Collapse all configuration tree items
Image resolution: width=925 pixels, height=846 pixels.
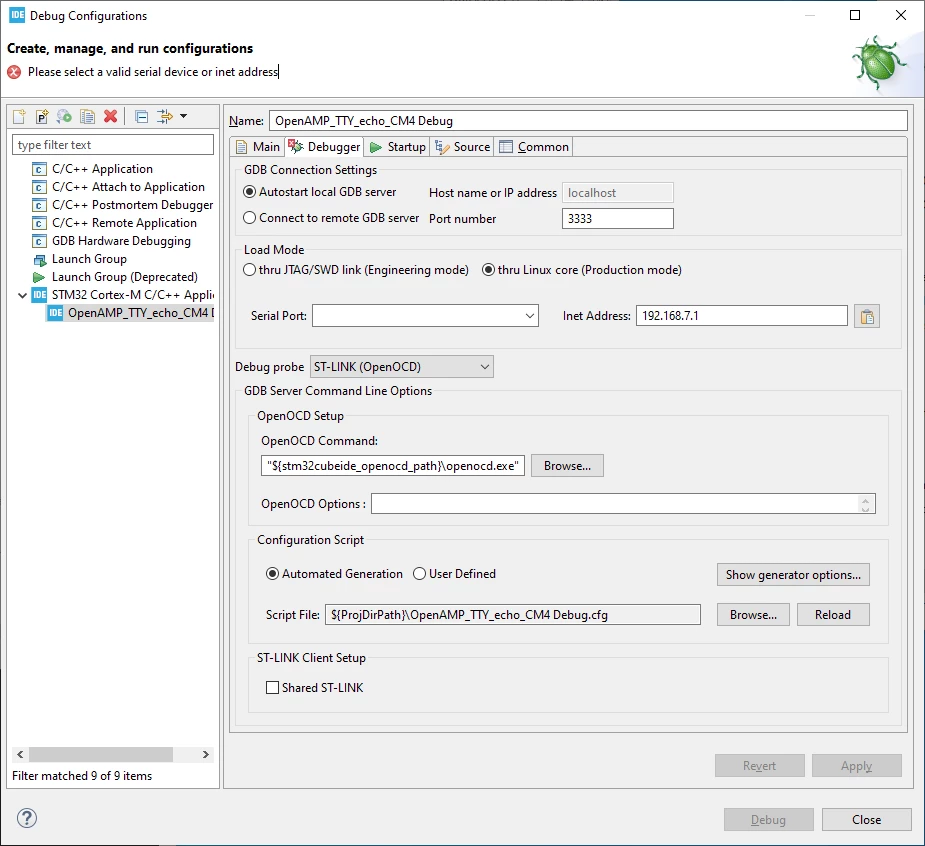point(142,116)
